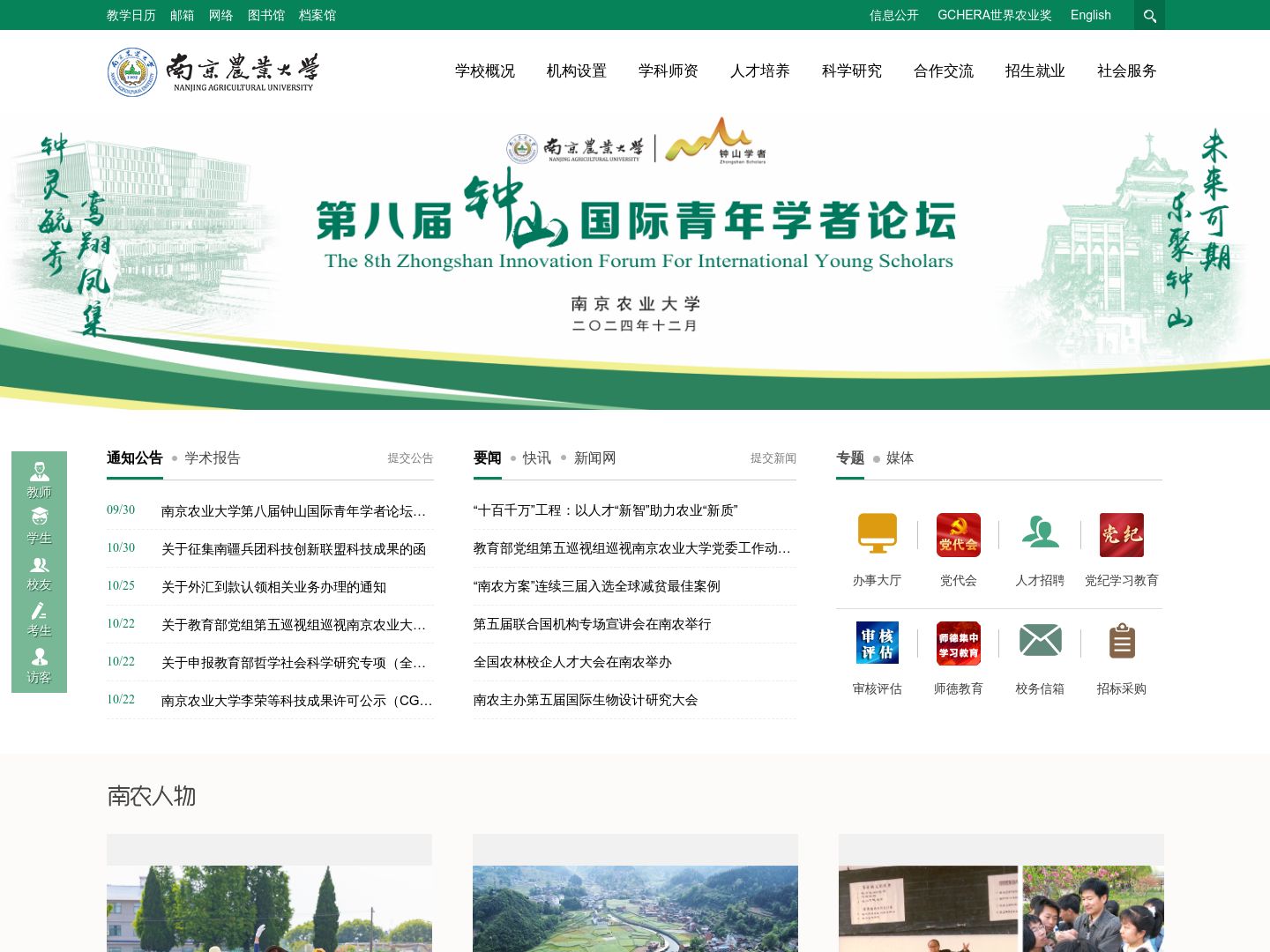Click the 师德教育 red icon
The width and height of the screenshot is (1270, 952).
coord(958,642)
